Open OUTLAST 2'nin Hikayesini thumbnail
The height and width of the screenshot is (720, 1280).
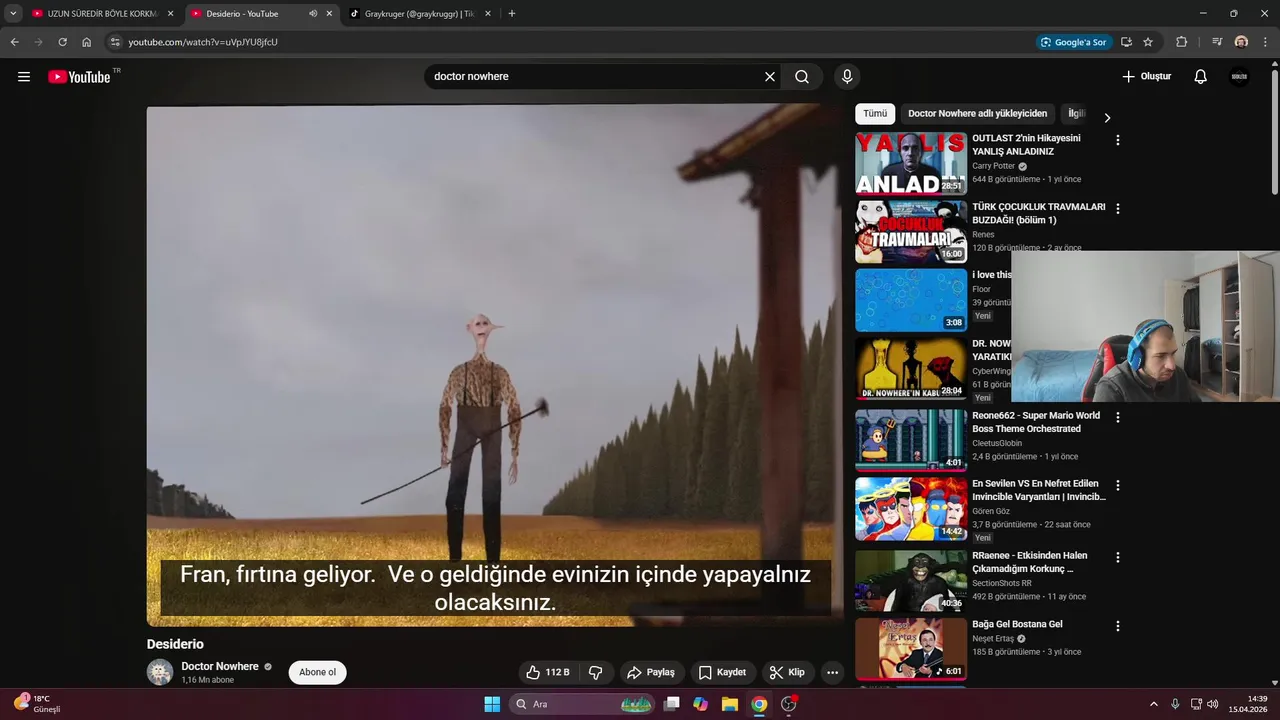[x=911, y=163]
